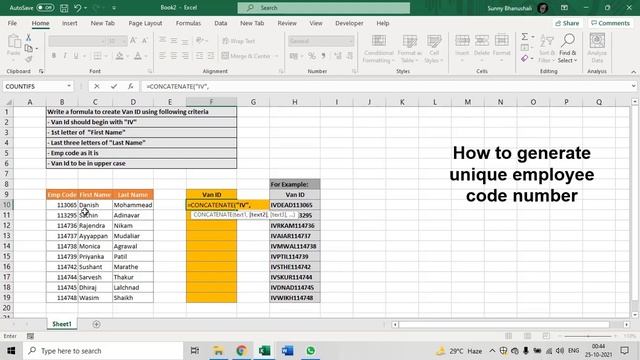Open Find & Select menu
640x360 pixels.
[567, 49]
